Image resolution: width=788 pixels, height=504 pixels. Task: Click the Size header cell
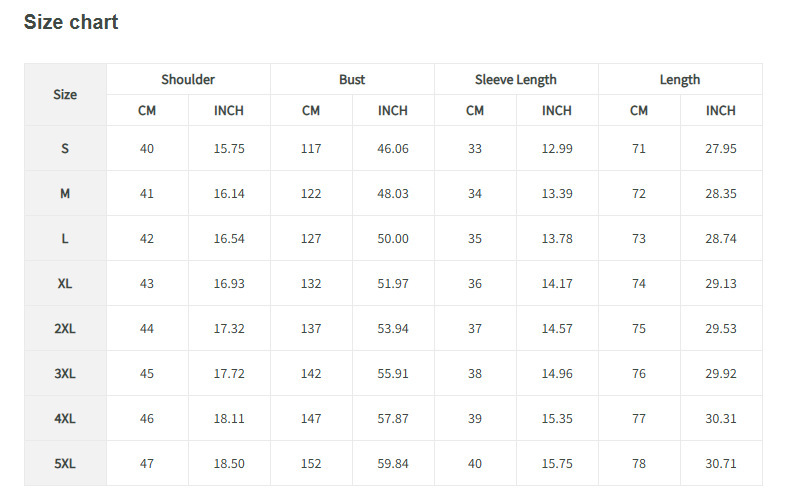coord(65,95)
